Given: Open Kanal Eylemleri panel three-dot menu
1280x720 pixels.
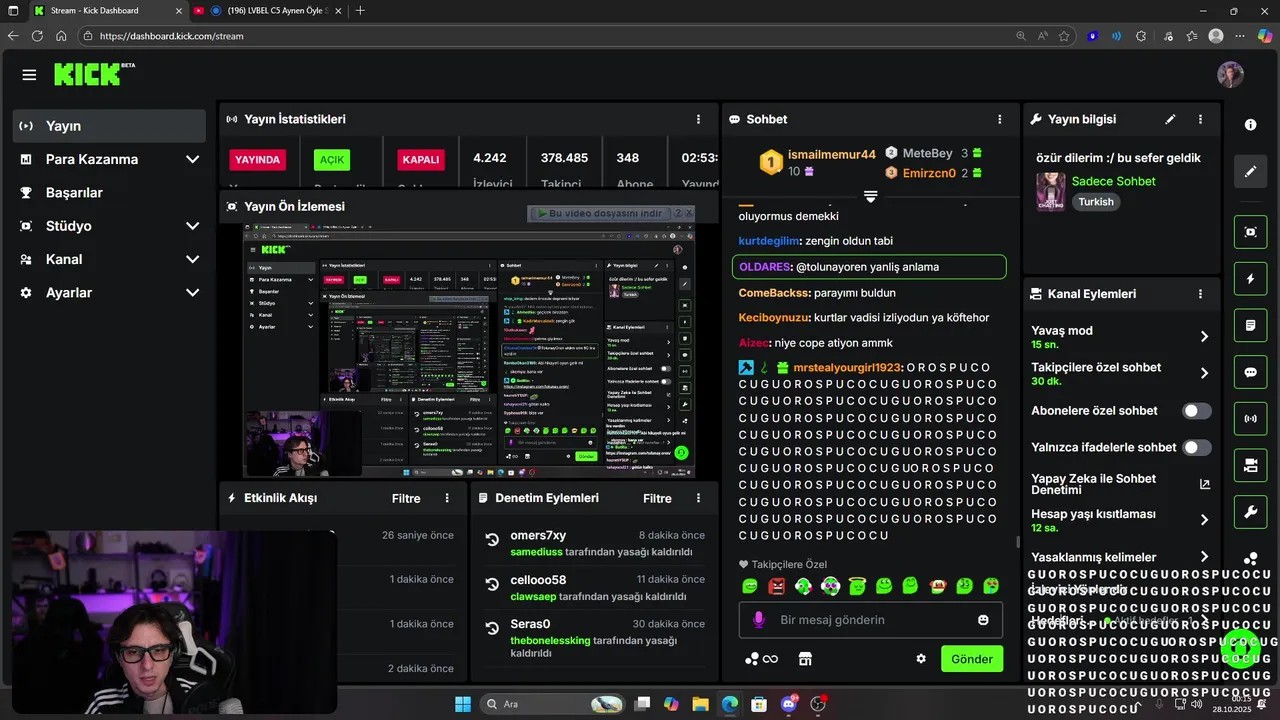Looking at the screenshot, I should click(x=1200, y=294).
